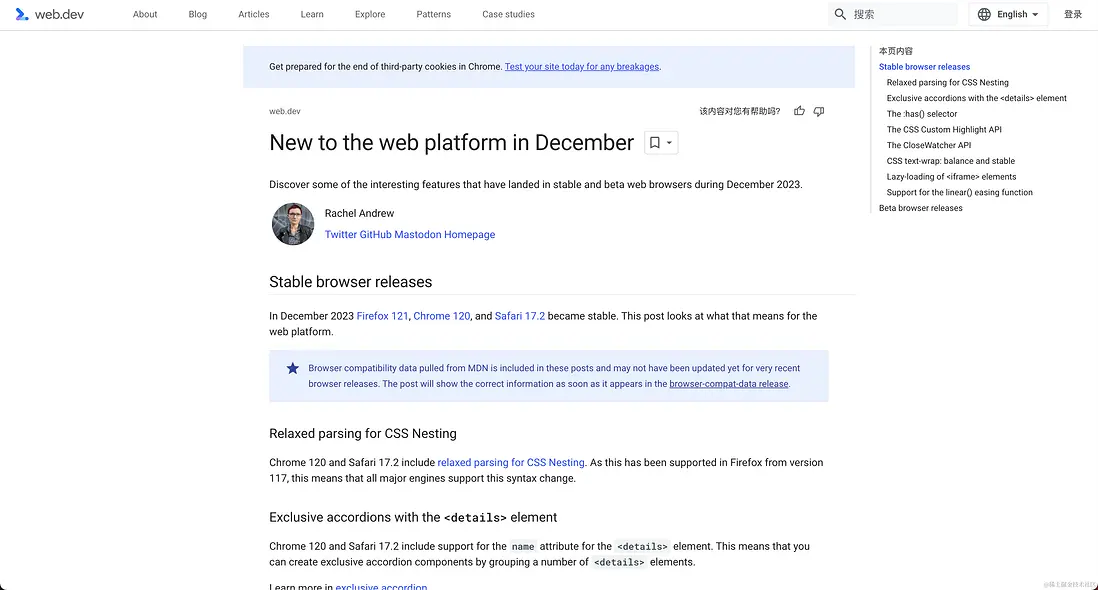
Task: Open the Case studies menu item
Action: pyautogui.click(x=508, y=14)
